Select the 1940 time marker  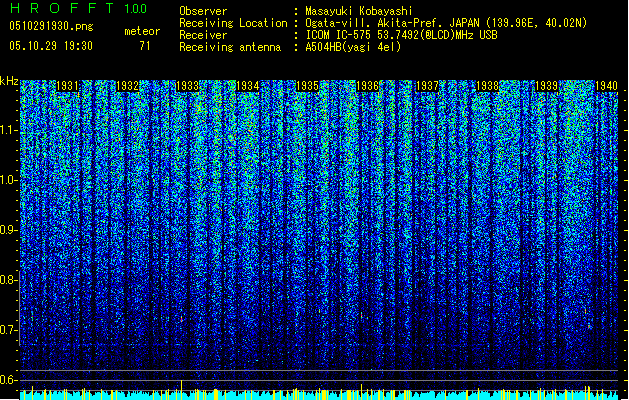pos(606,86)
